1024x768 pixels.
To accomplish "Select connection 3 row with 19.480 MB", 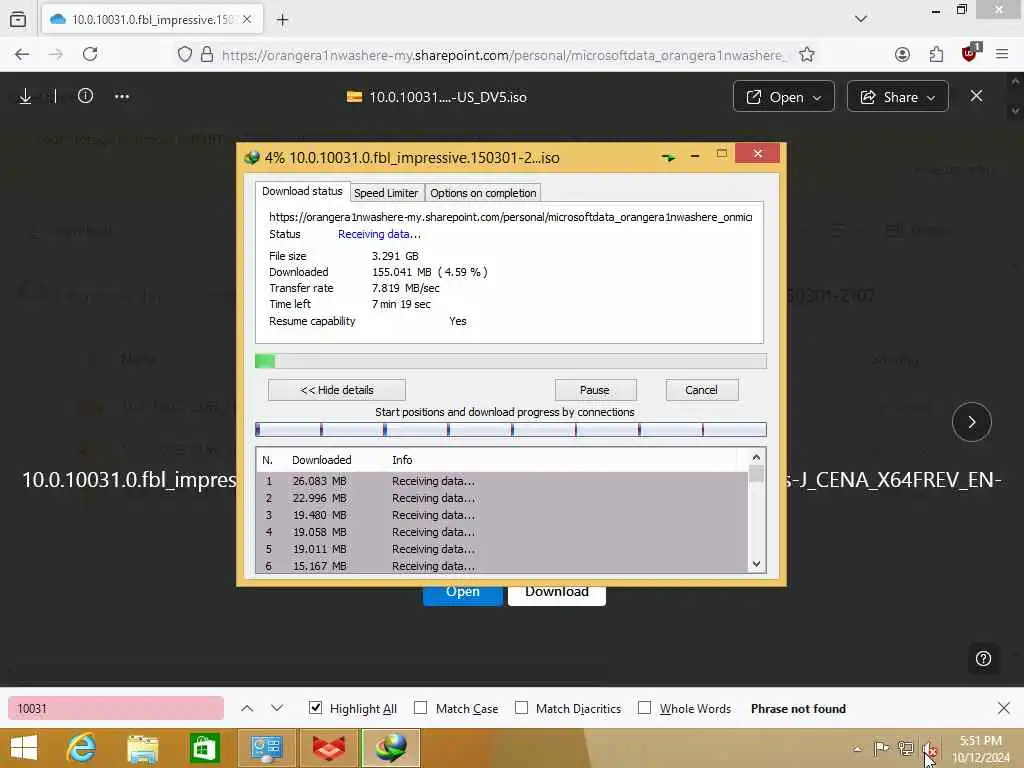I will click(502, 515).
